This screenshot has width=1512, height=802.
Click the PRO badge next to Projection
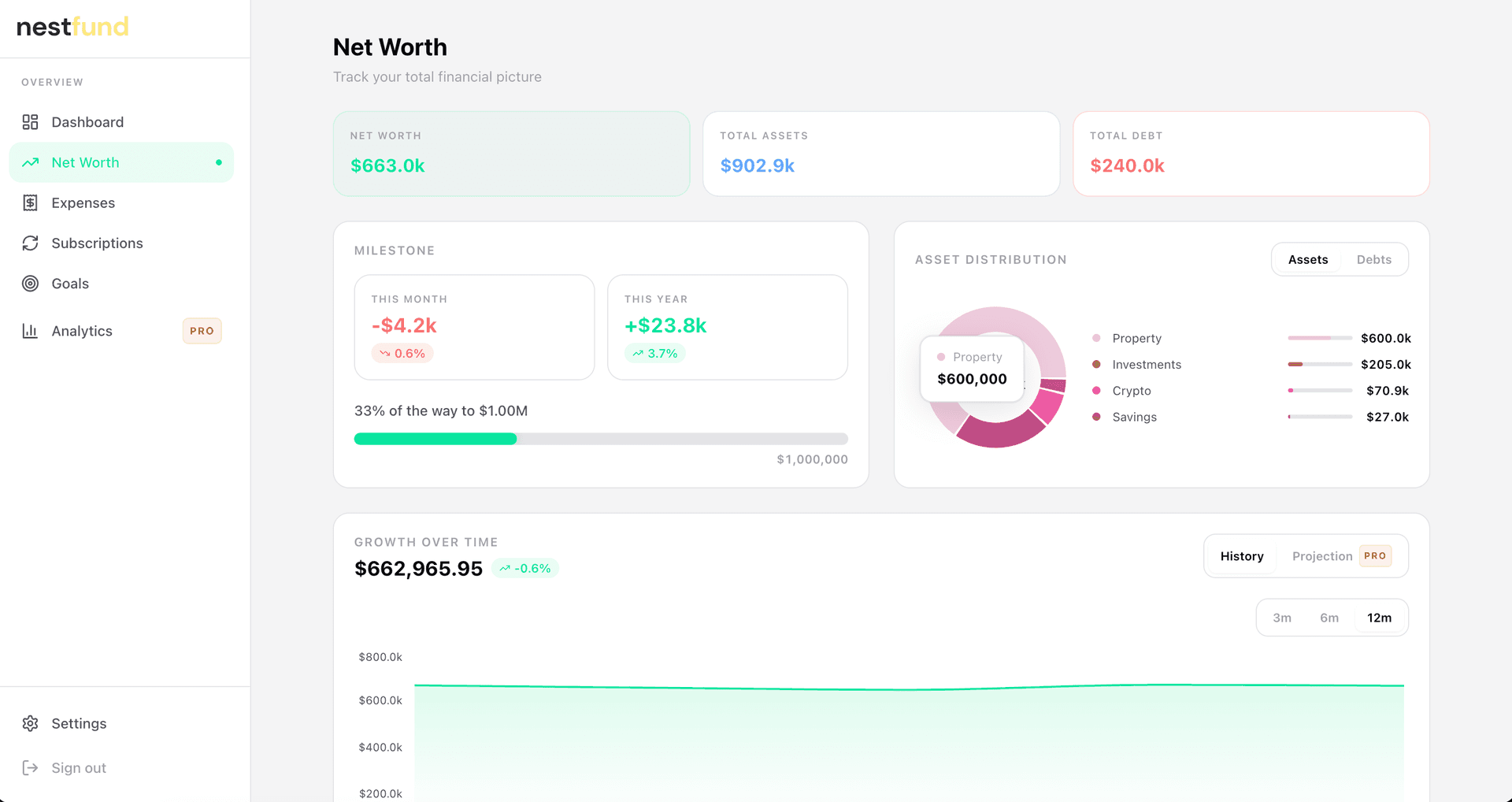pos(1375,556)
